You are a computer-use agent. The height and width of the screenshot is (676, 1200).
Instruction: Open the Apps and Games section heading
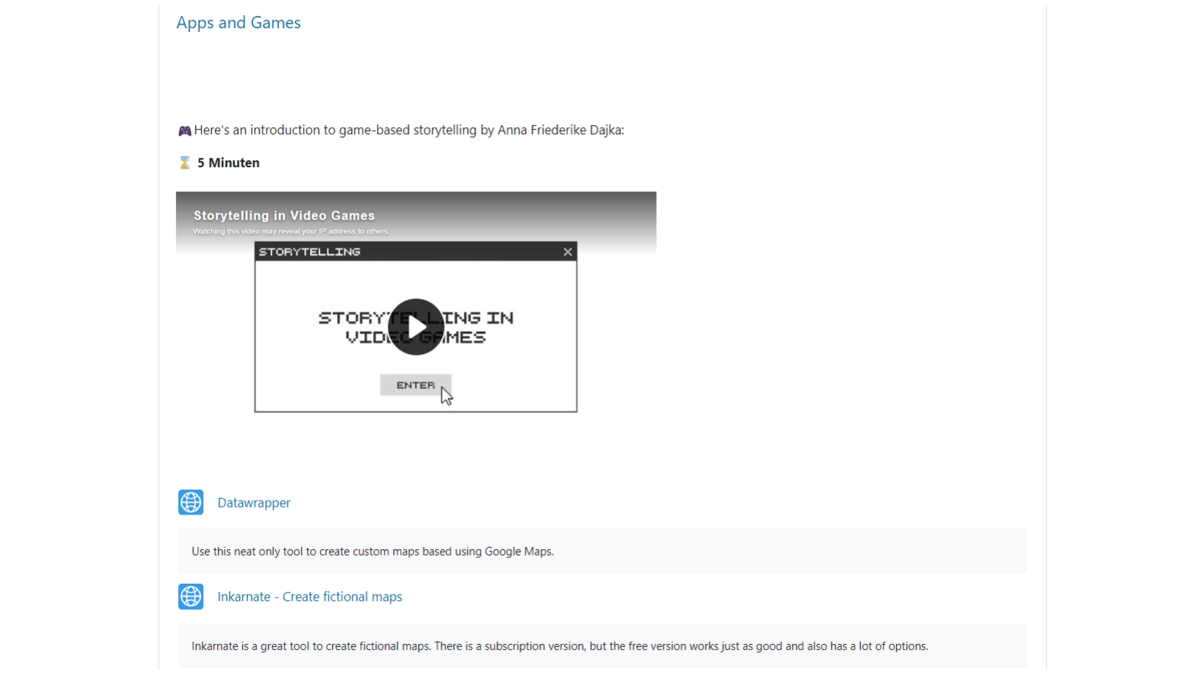click(x=238, y=23)
